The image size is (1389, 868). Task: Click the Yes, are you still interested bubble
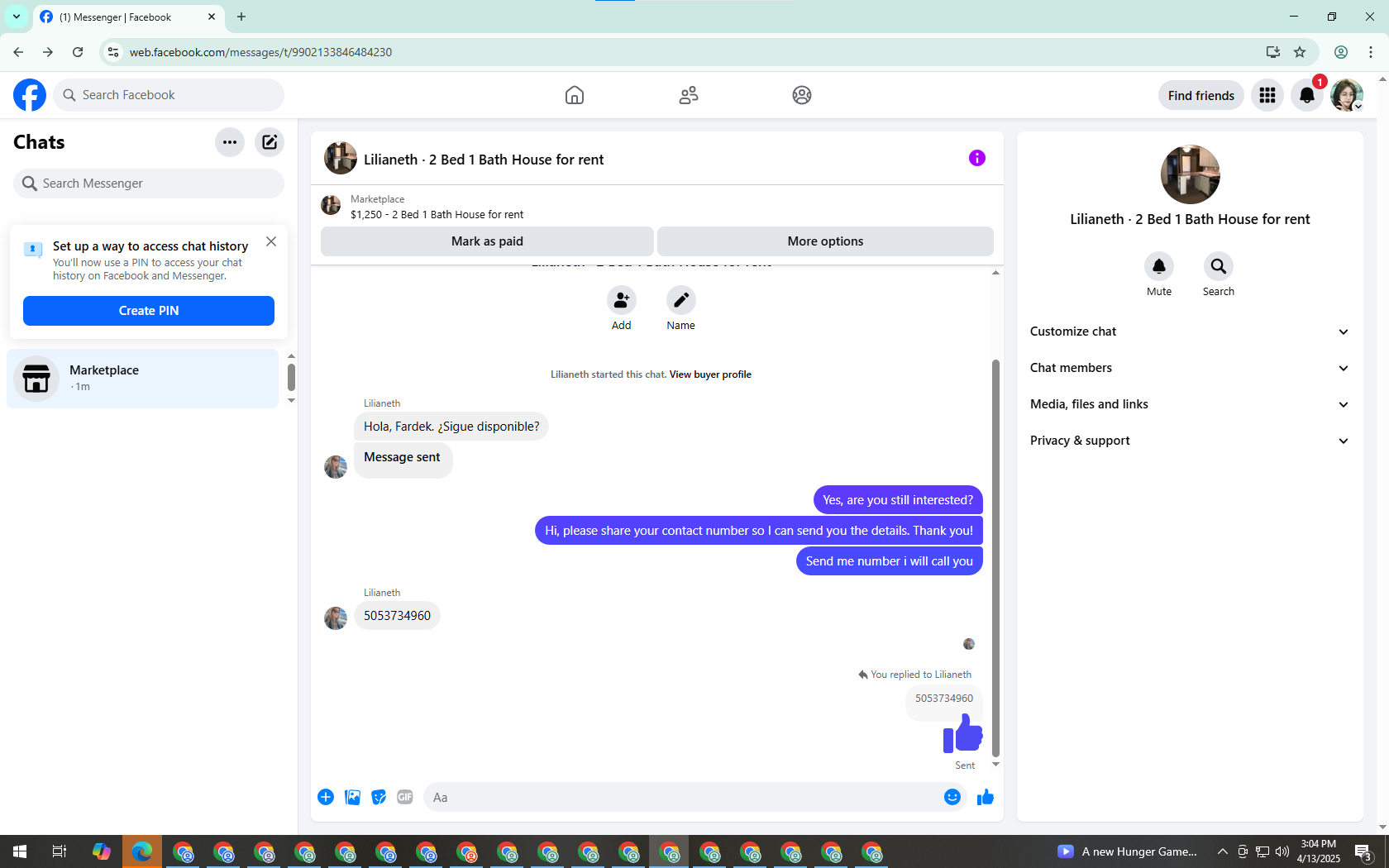point(898,500)
